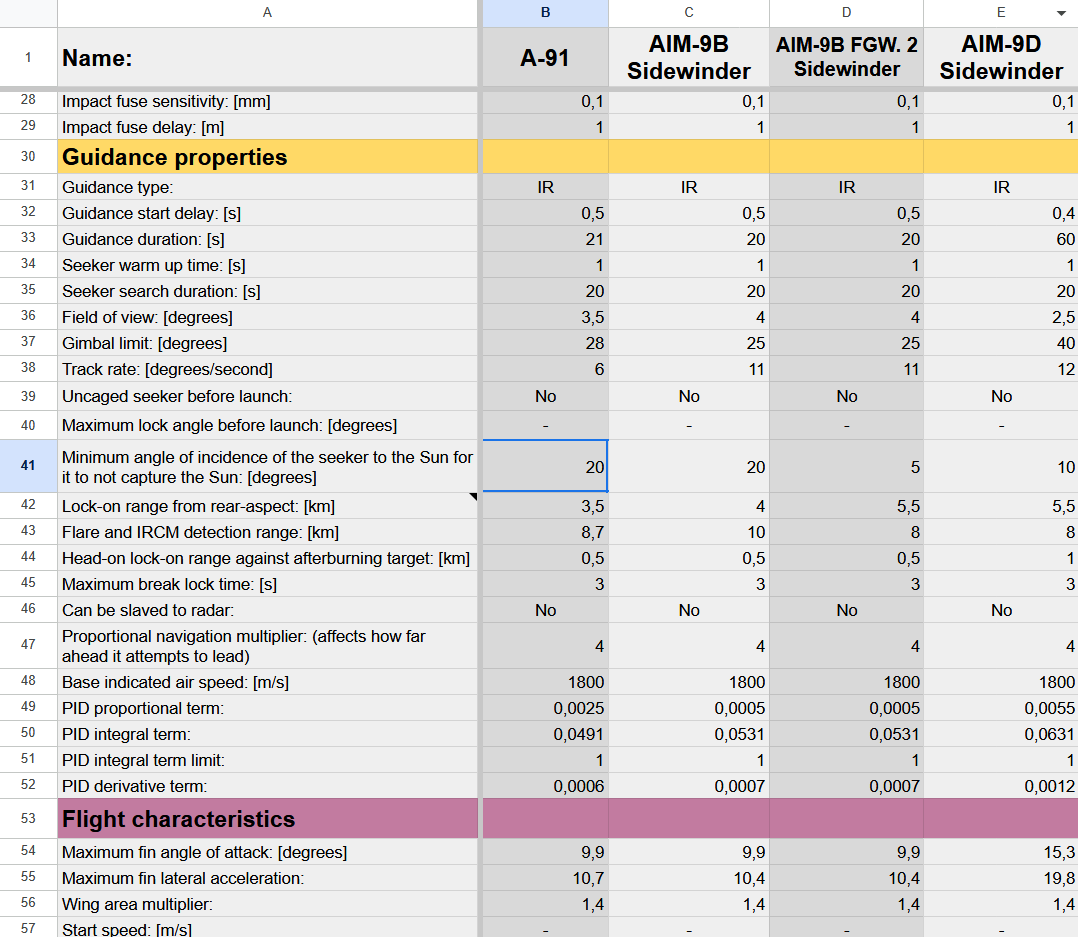This screenshot has height=937, width=1078.
Task: Click 'Lock-on range from rear-aspect: [km]' cell
Action: pyautogui.click(x=267, y=506)
